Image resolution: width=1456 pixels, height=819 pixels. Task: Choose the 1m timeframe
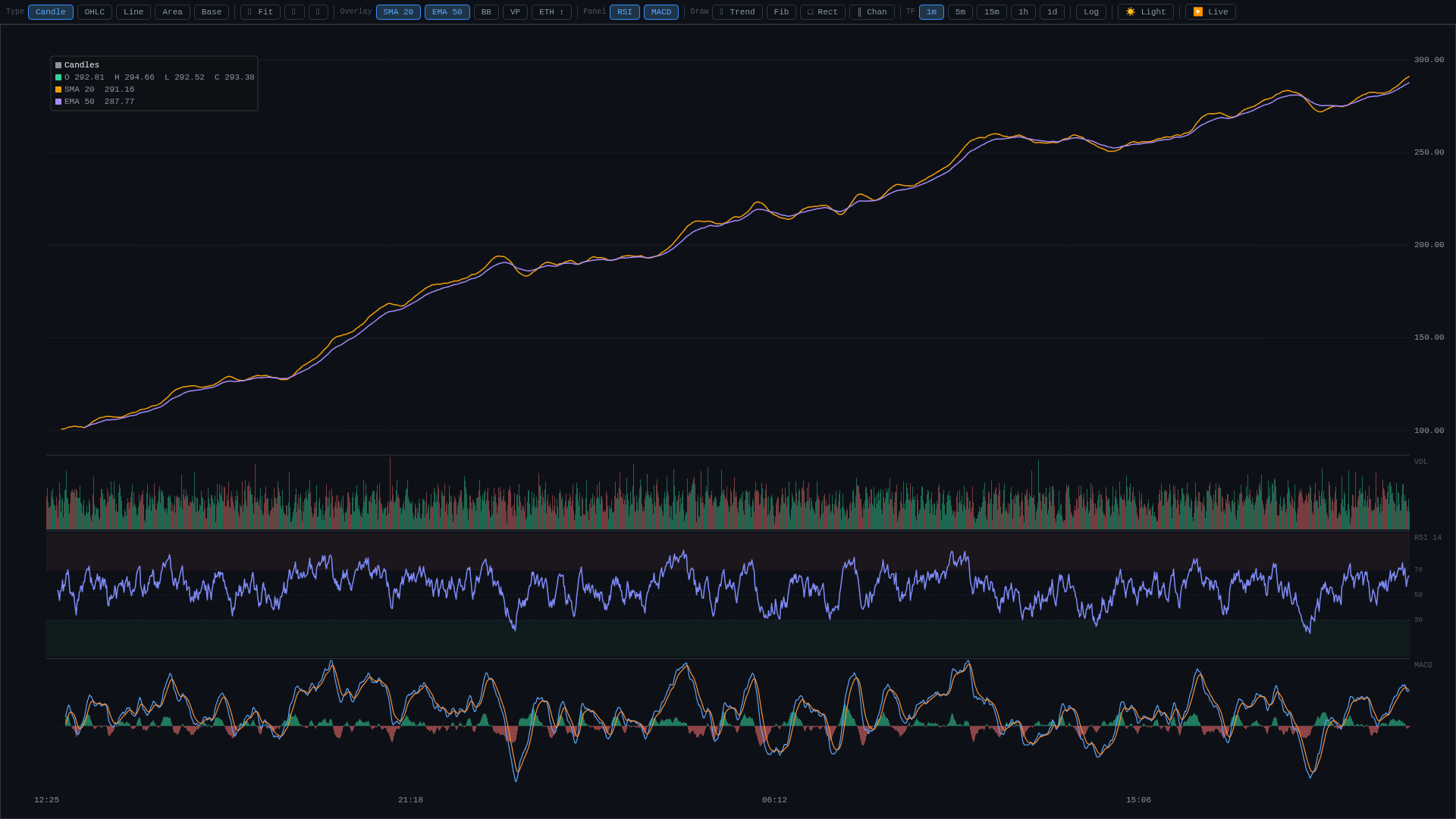pyautogui.click(x=931, y=12)
